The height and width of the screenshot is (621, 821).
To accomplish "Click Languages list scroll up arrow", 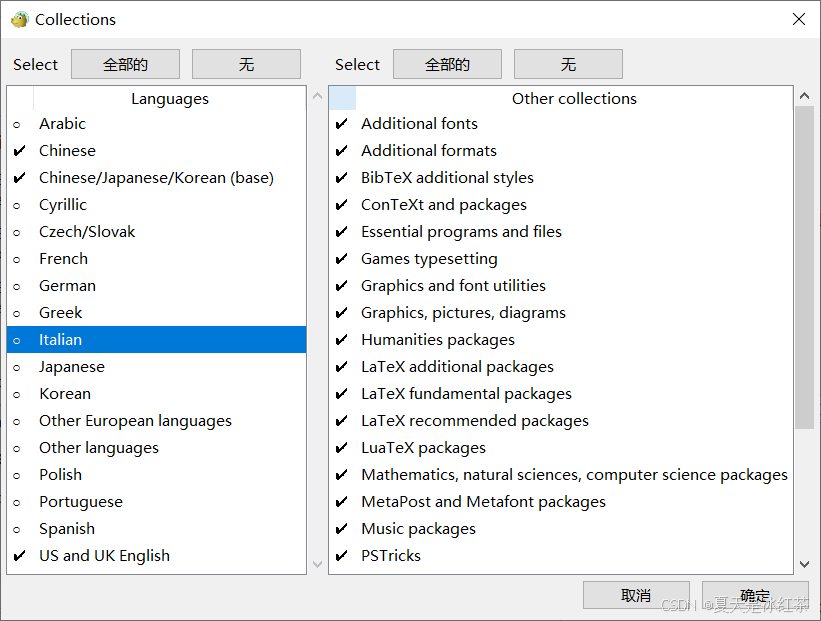I will tap(317, 96).
